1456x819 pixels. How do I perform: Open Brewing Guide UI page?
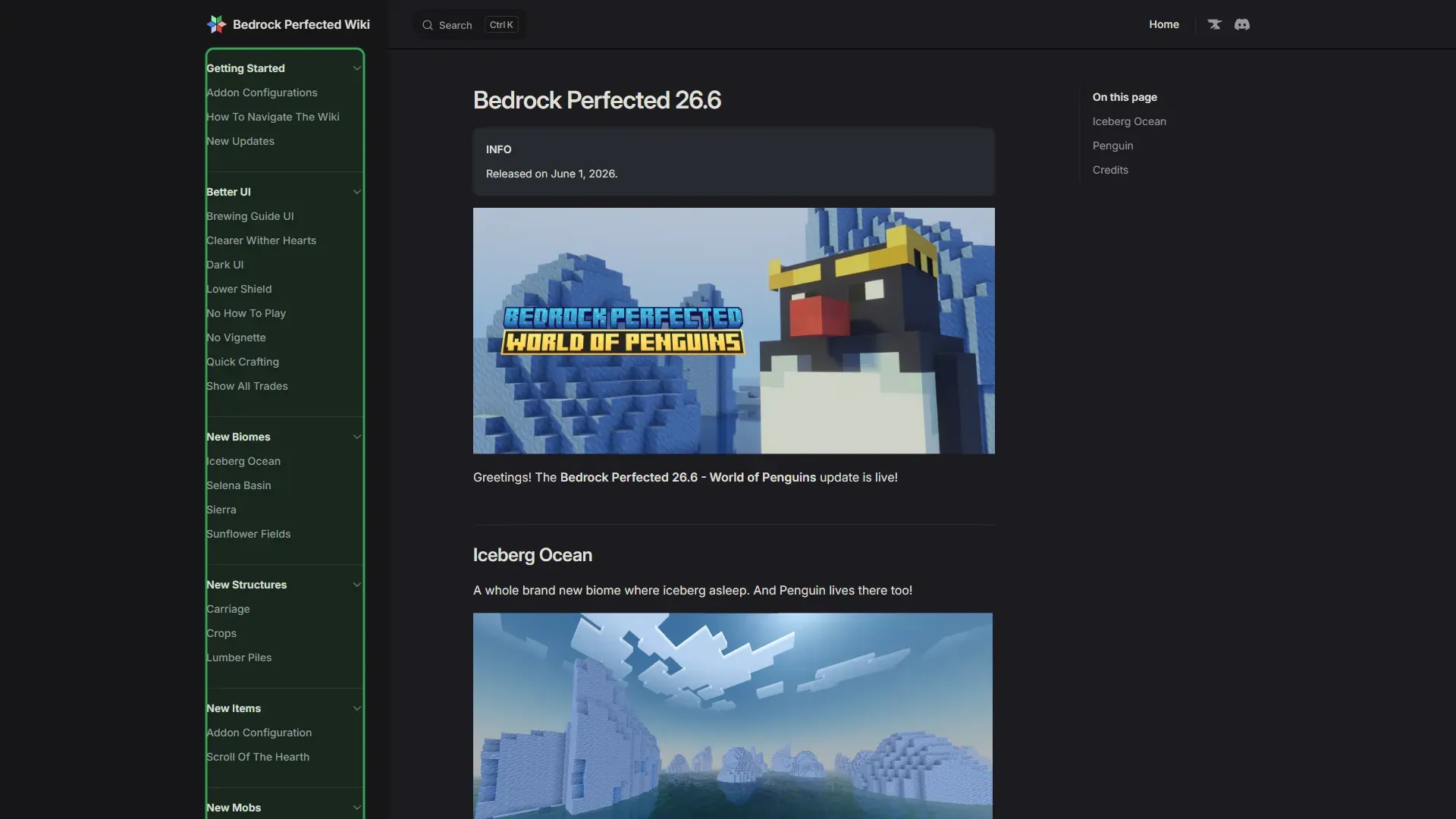250,216
